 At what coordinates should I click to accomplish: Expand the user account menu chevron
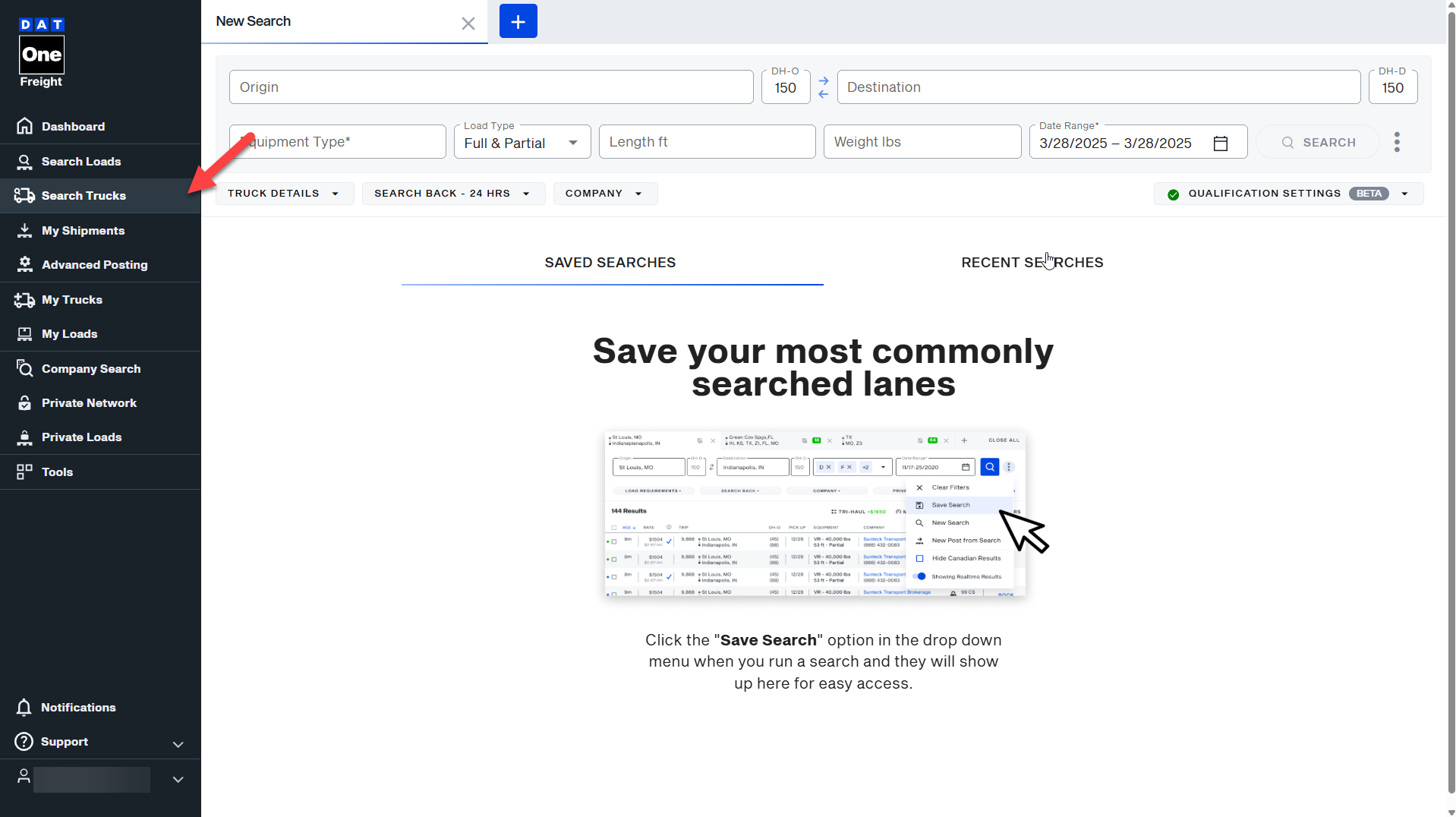(x=178, y=780)
